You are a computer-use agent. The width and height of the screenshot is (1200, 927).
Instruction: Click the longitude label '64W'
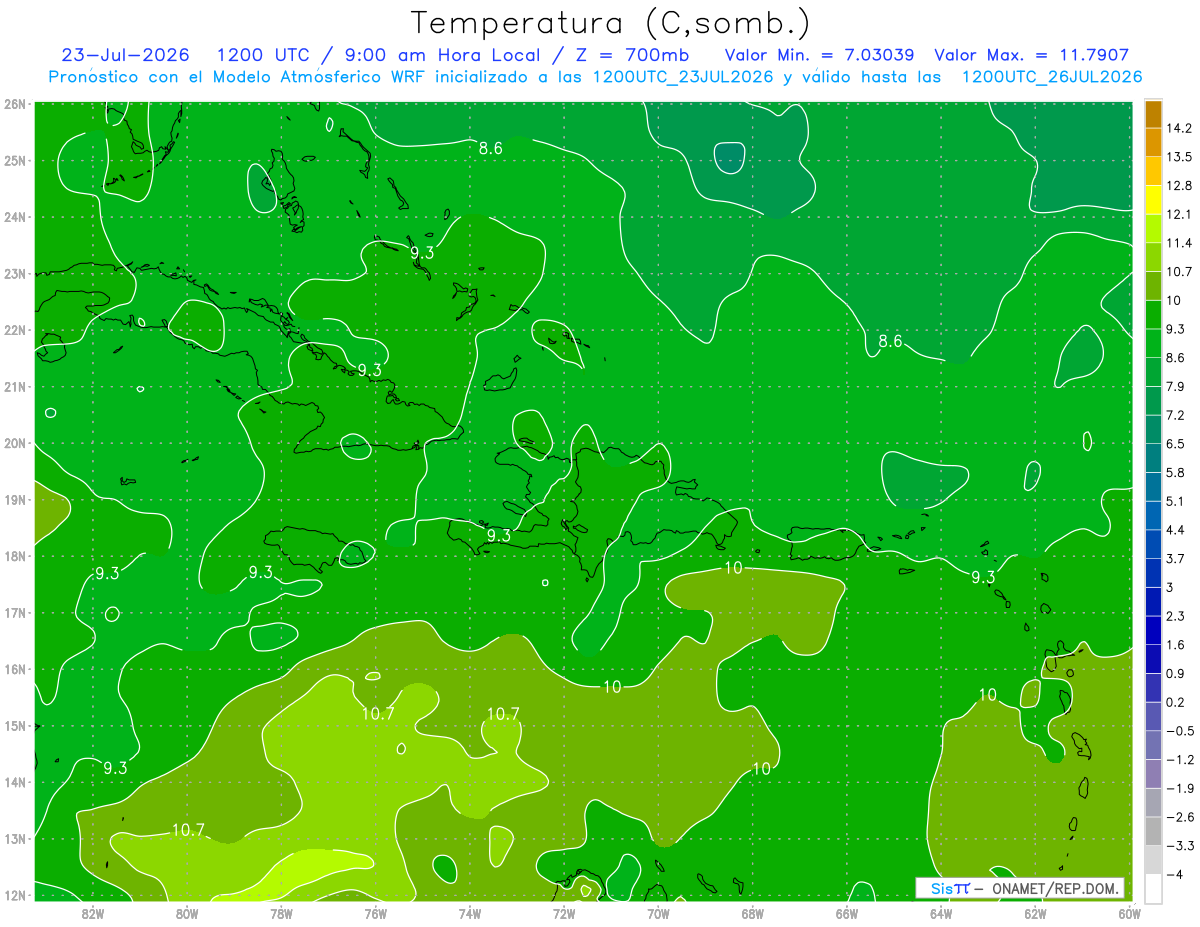click(x=941, y=913)
